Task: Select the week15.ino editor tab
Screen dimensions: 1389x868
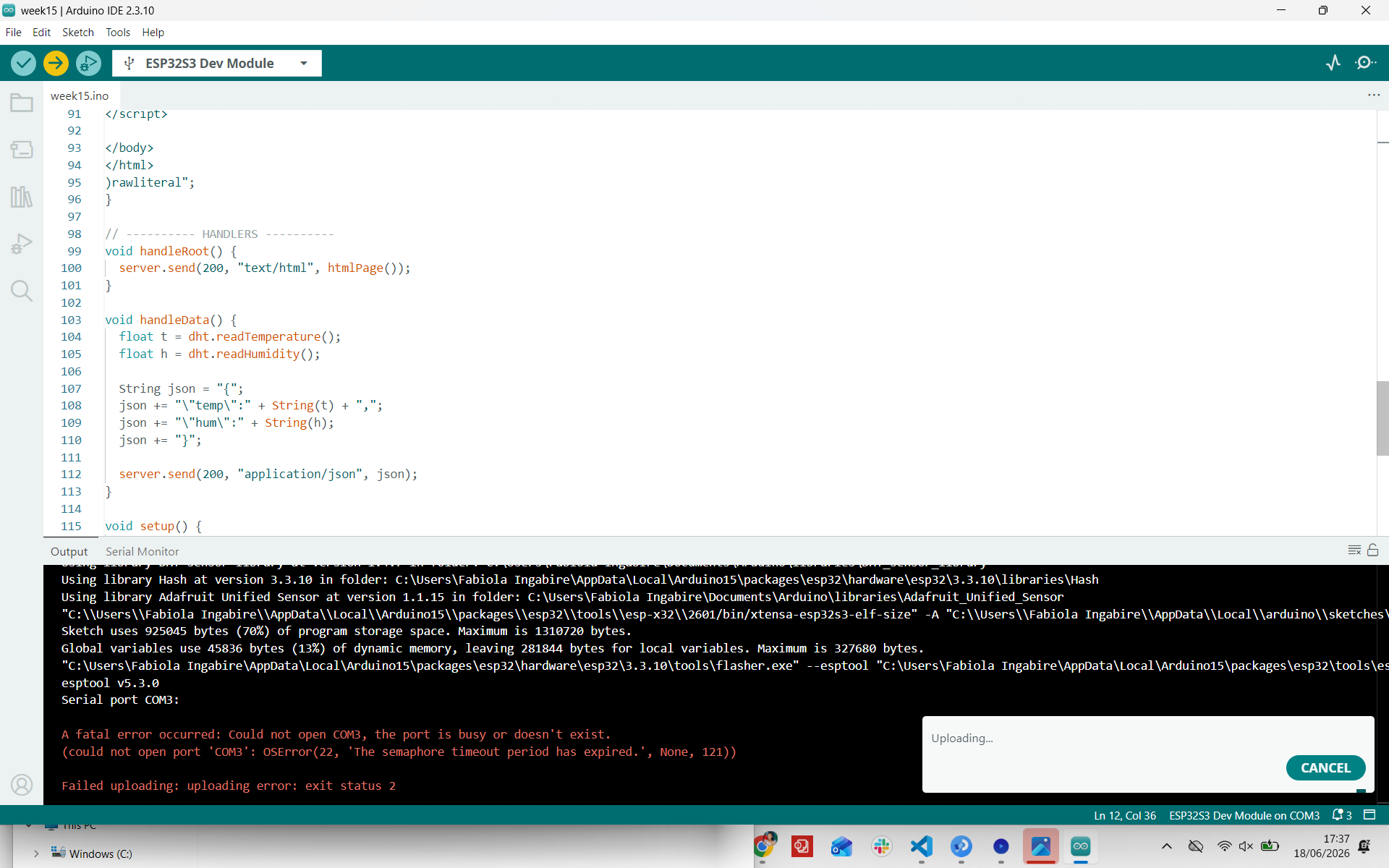Action: point(80,95)
